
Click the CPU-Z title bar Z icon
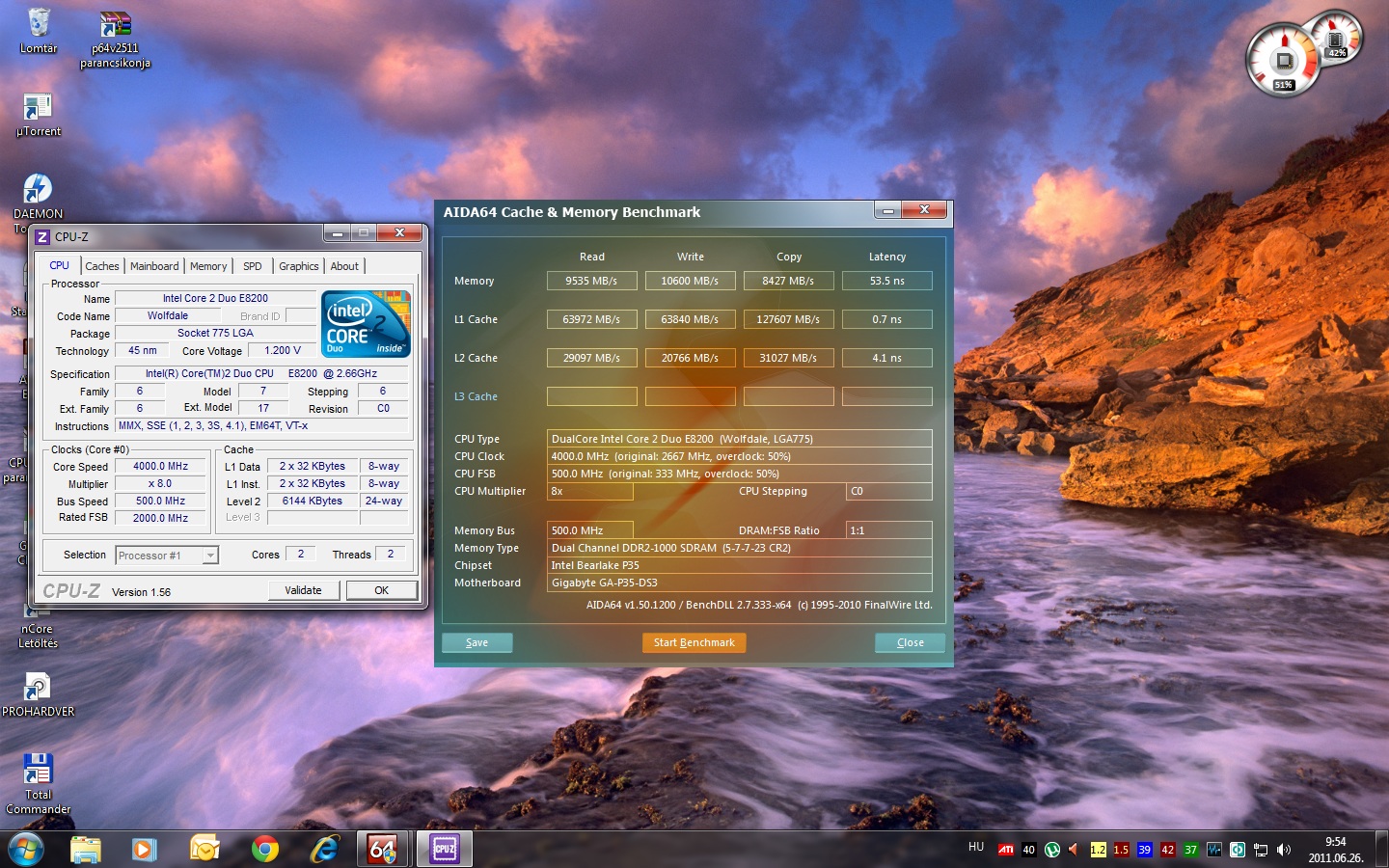click(x=41, y=236)
